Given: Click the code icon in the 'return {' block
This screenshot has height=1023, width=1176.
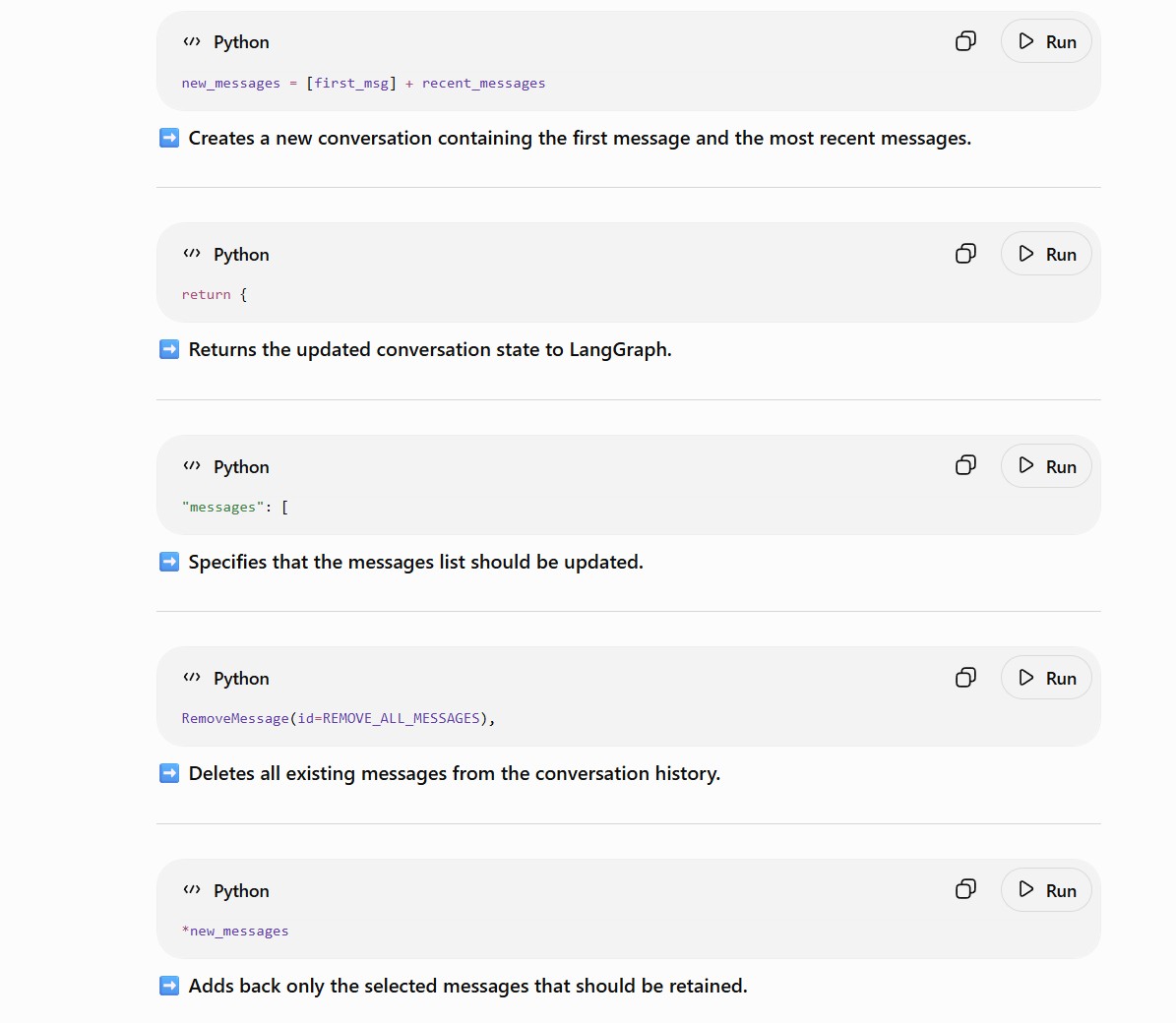Looking at the screenshot, I should point(192,254).
